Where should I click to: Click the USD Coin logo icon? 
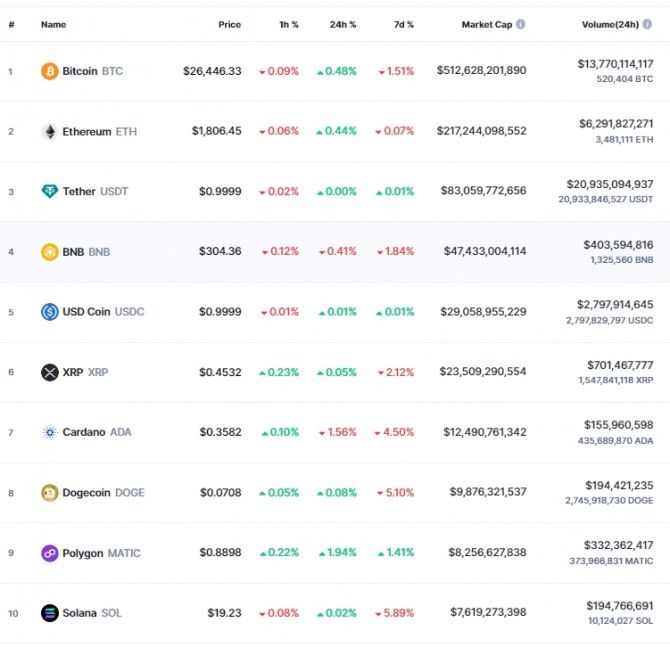tap(49, 312)
